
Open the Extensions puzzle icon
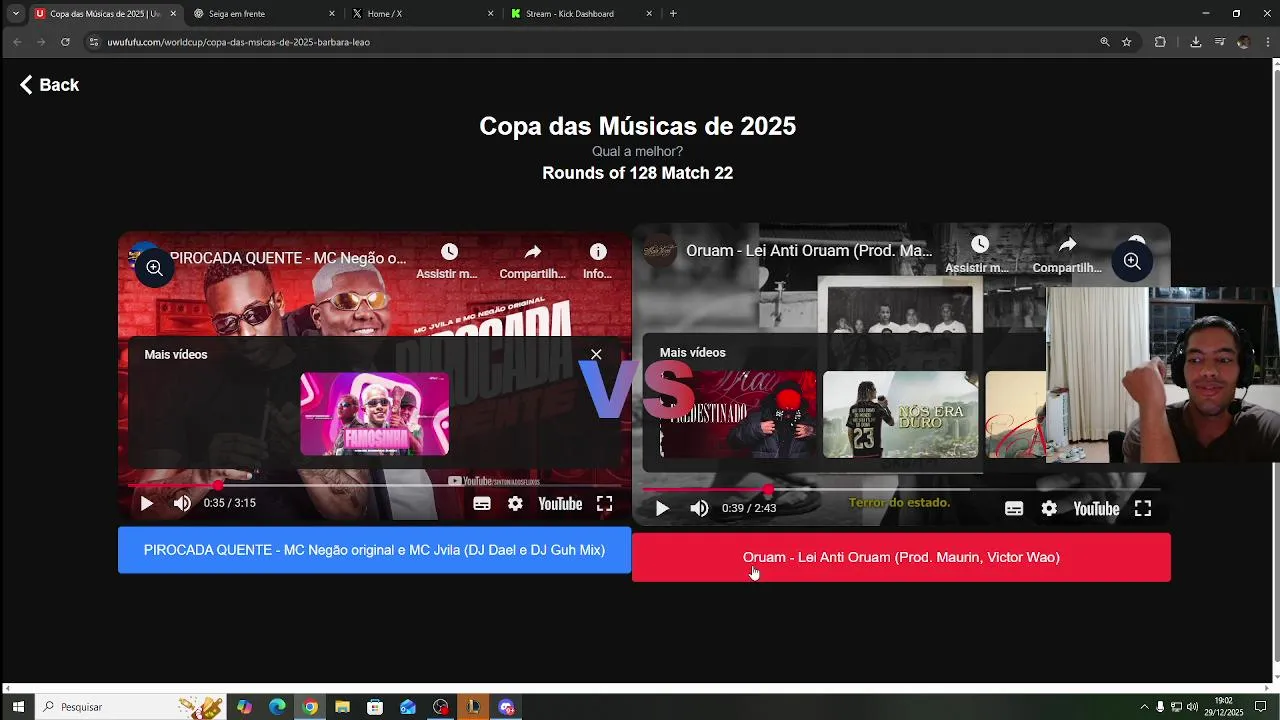pos(1160,42)
